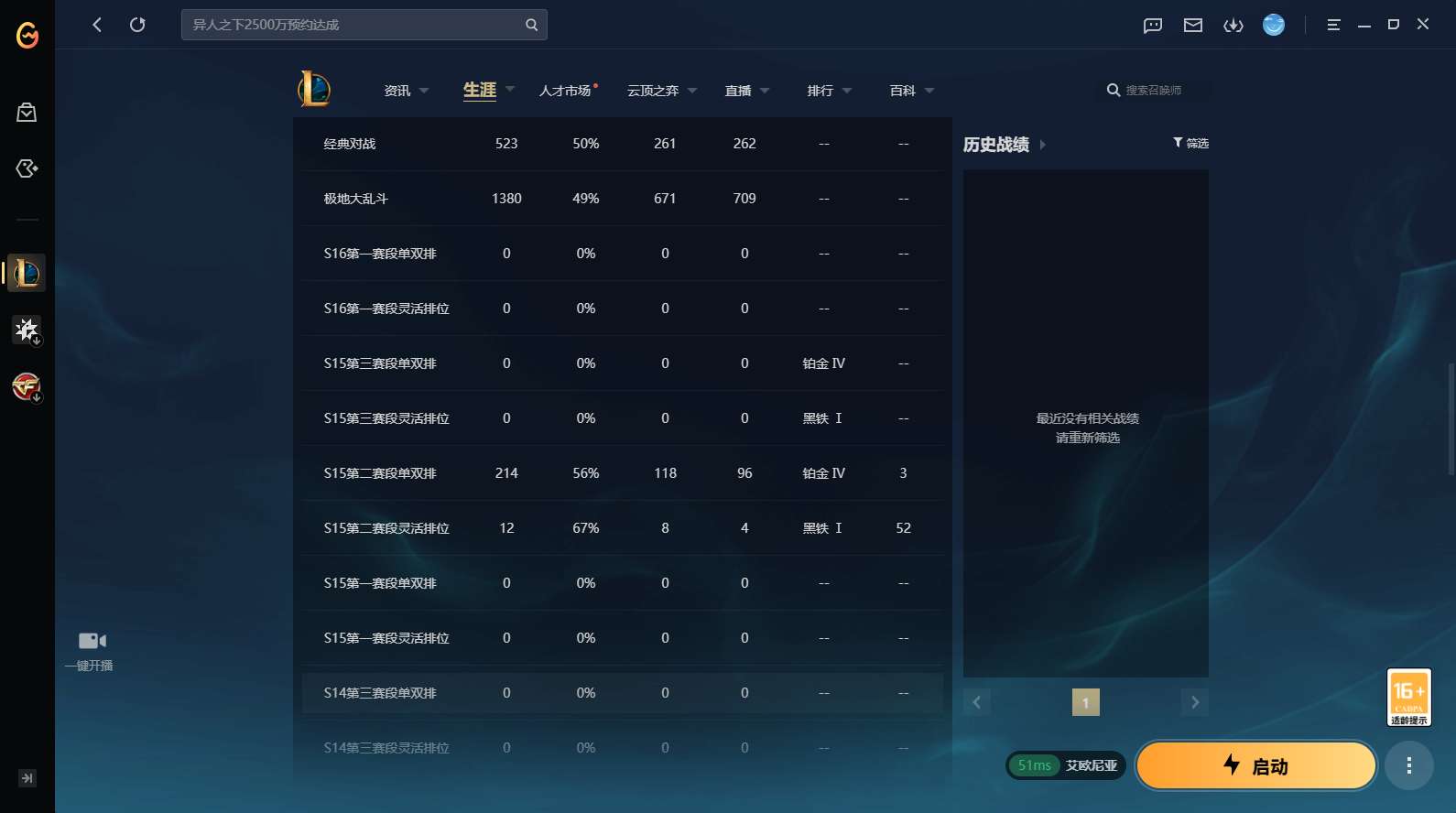
Task: Open the store bag icon in sidebar
Action: click(27, 113)
